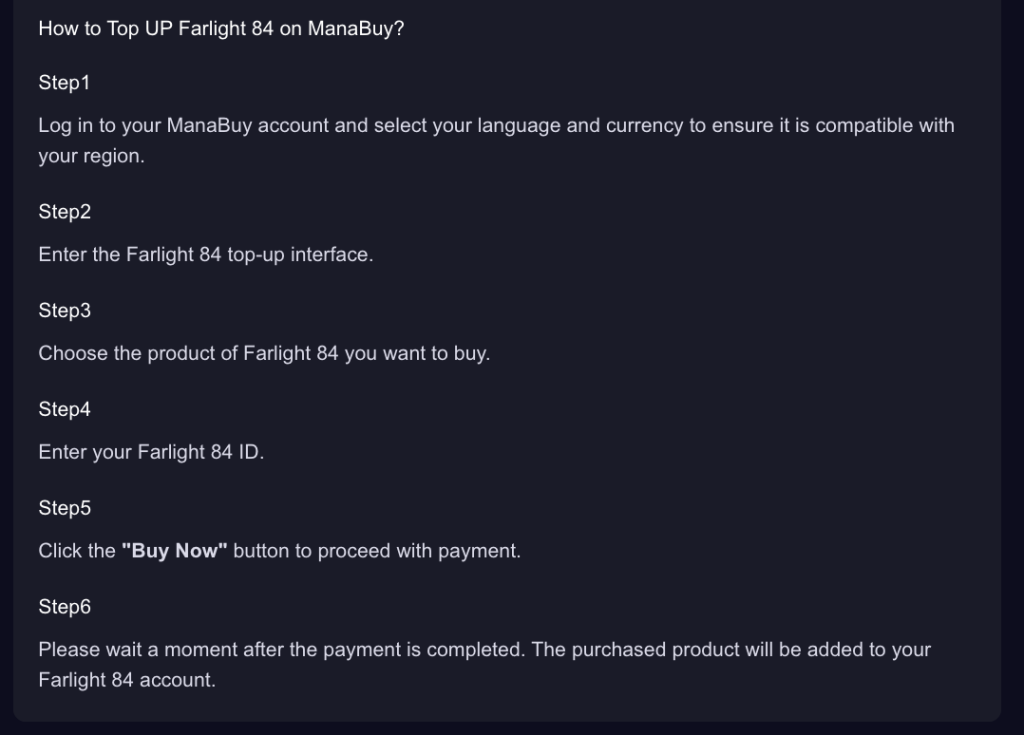Image resolution: width=1024 pixels, height=735 pixels.
Task: Click 'language and currency' phrase in Step1
Action: pyautogui.click(x=581, y=125)
